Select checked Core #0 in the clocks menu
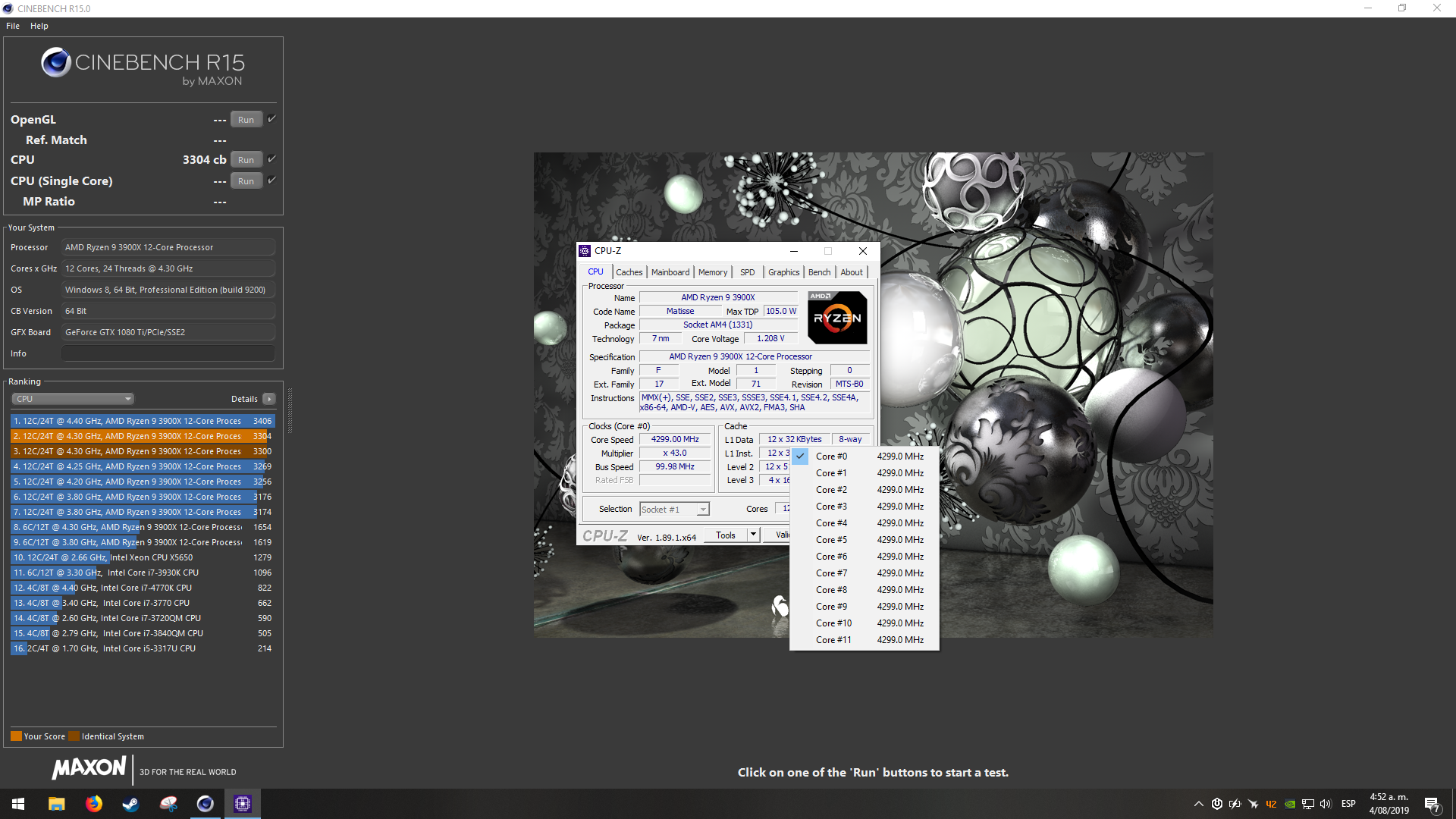Image resolution: width=1456 pixels, height=819 pixels. point(864,457)
